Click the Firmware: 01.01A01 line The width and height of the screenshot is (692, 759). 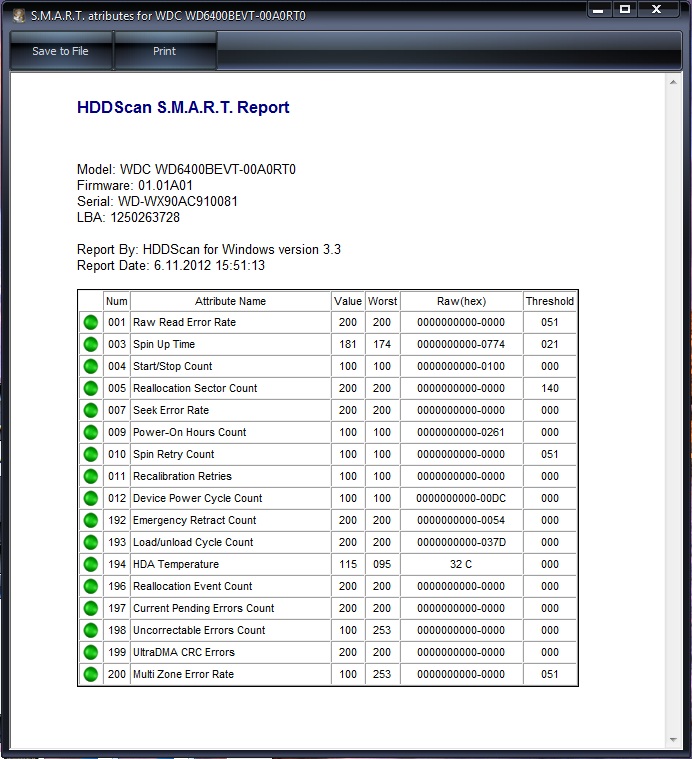(x=135, y=185)
